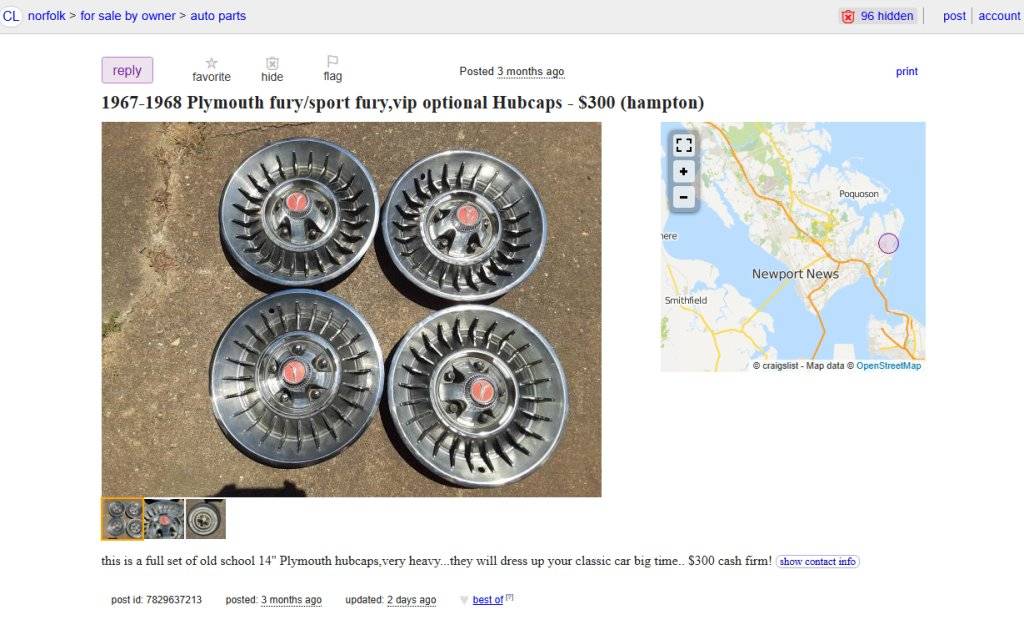Open the reply button

(x=127, y=70)
